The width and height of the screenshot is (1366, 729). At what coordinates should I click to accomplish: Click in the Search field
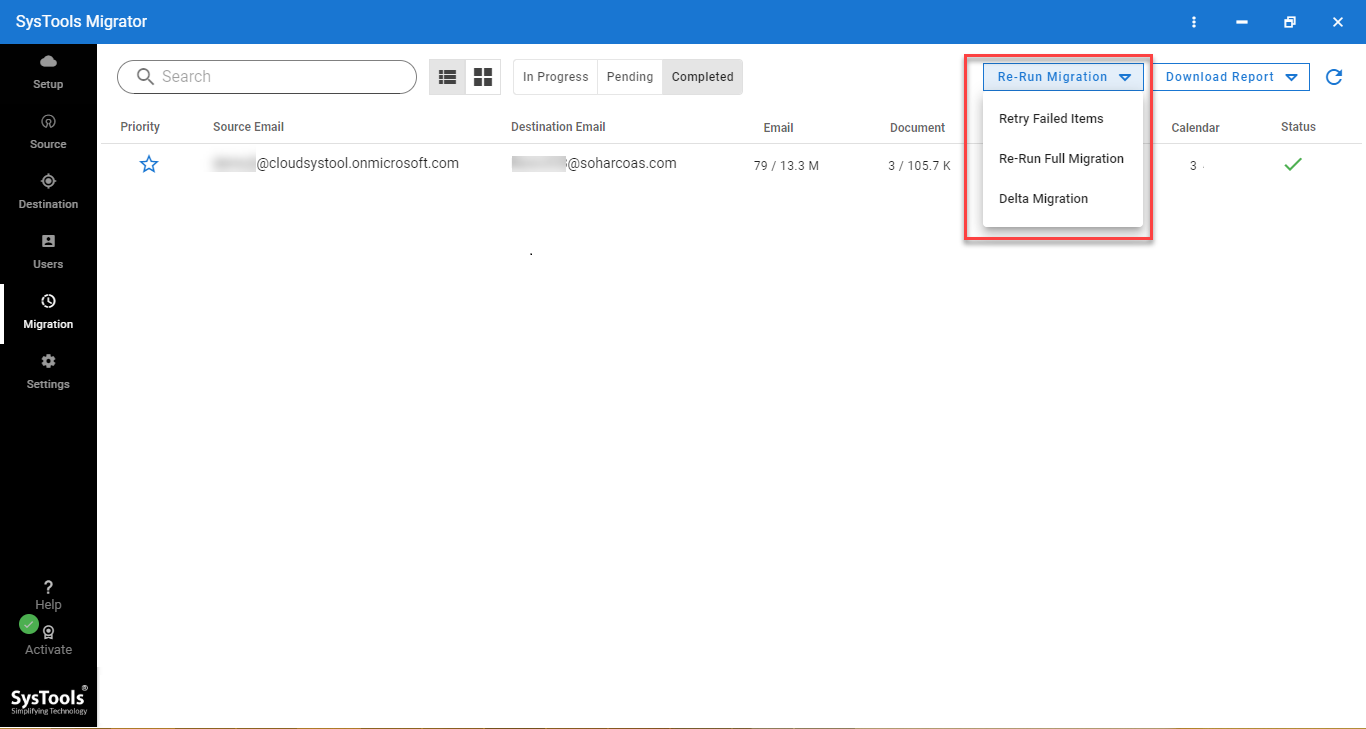[267, 77]
